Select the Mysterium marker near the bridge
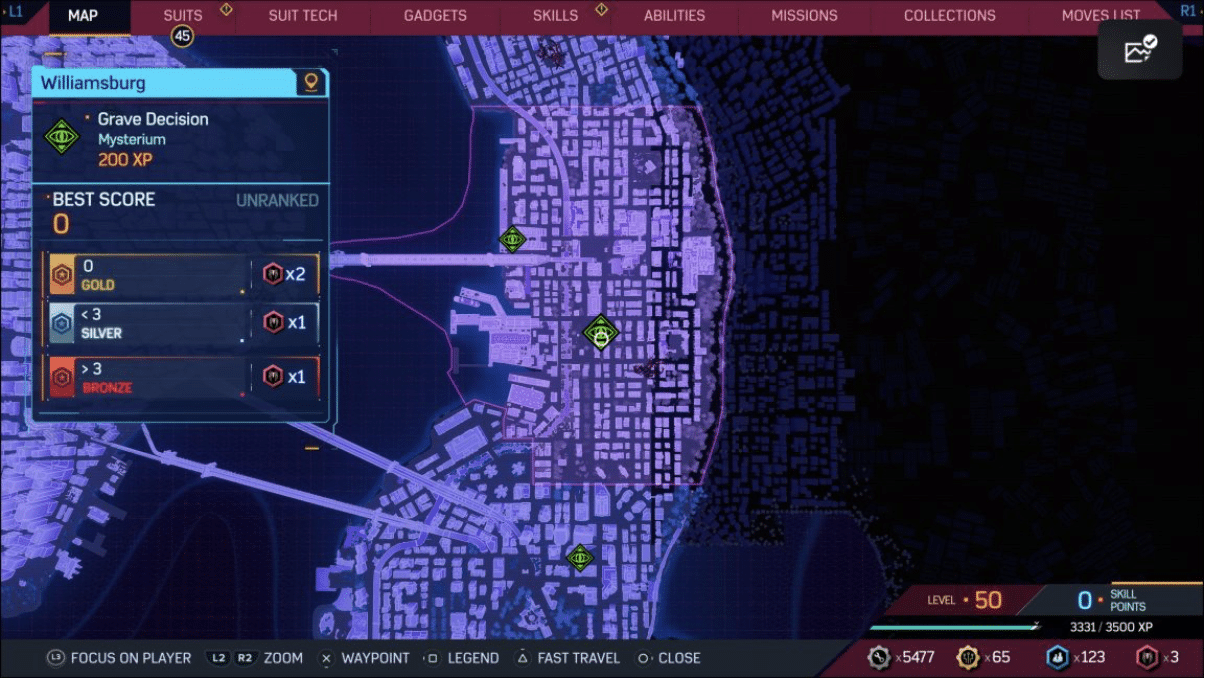The image size is (1206, 680). click(x=512, y=239)
